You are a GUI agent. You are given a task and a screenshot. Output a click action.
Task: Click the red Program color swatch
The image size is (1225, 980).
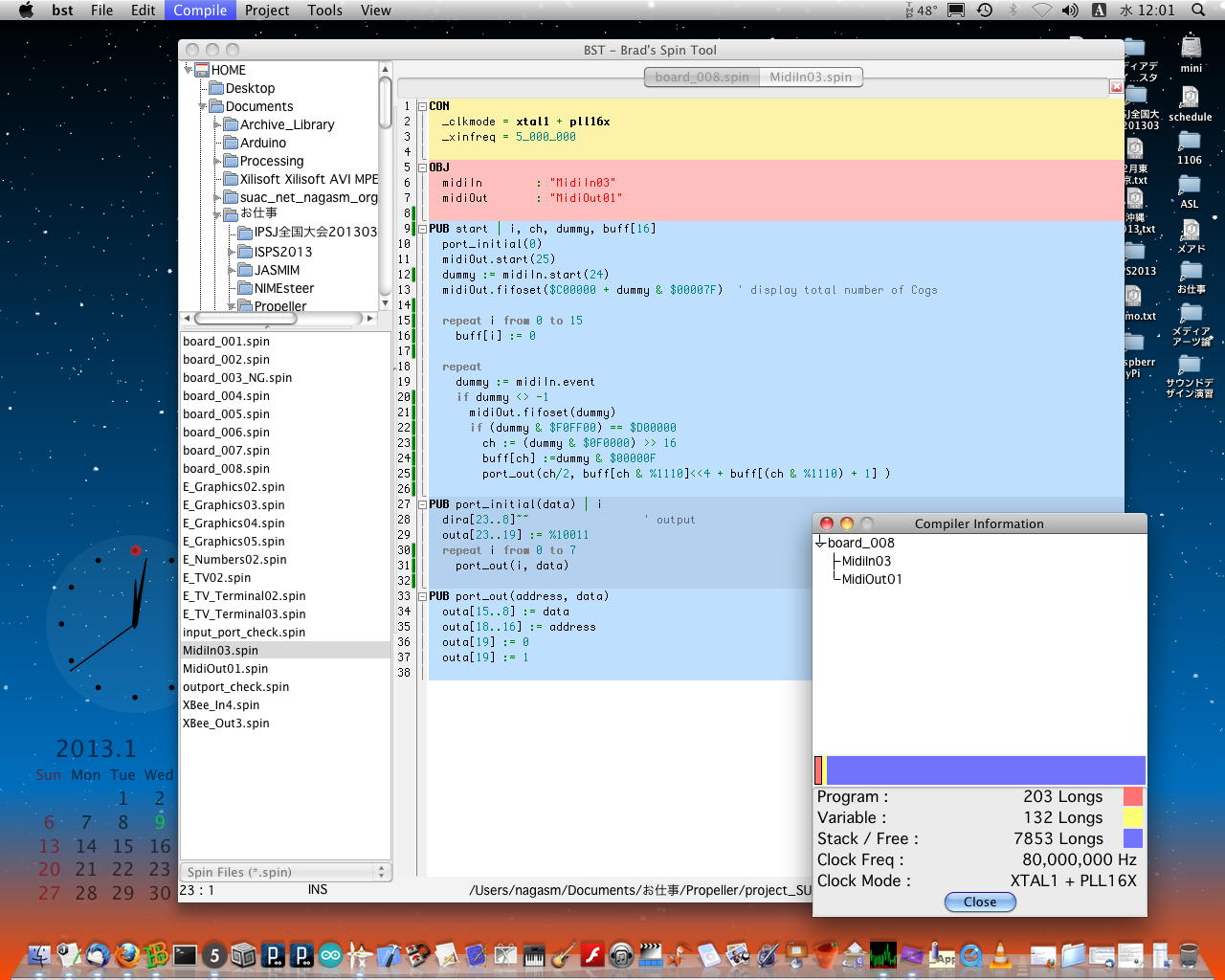click(1132, 797)
